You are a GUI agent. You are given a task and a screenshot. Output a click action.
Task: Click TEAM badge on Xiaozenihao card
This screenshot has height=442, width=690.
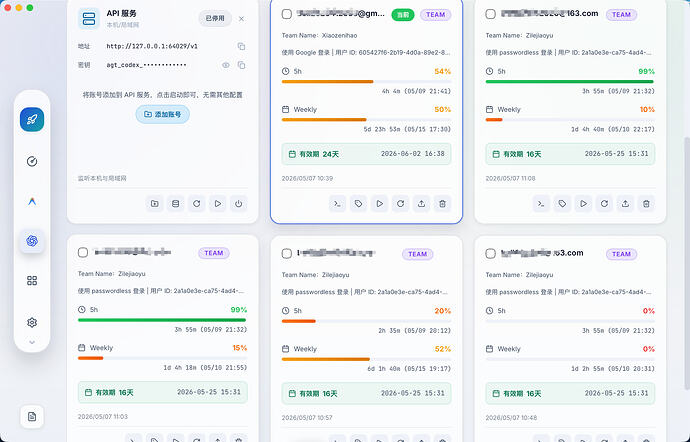pos(436,15)
